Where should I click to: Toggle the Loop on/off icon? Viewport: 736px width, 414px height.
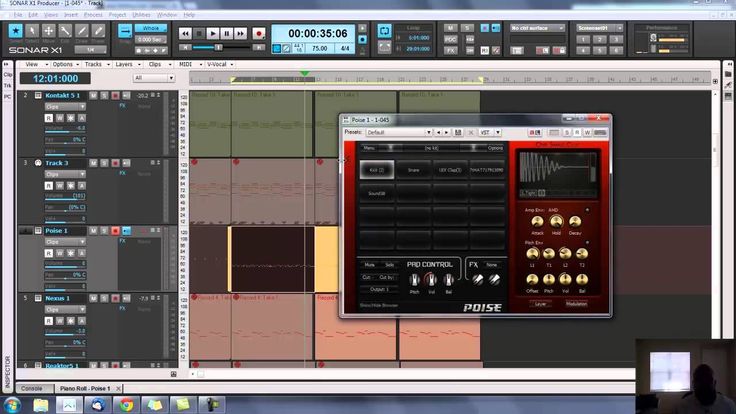(384, 31)
